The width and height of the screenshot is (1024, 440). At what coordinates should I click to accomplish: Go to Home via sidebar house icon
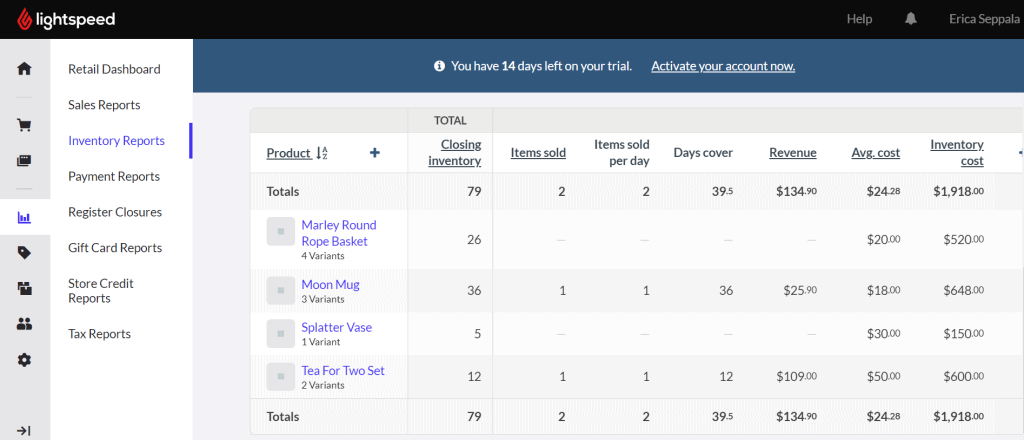coord(24,69)
